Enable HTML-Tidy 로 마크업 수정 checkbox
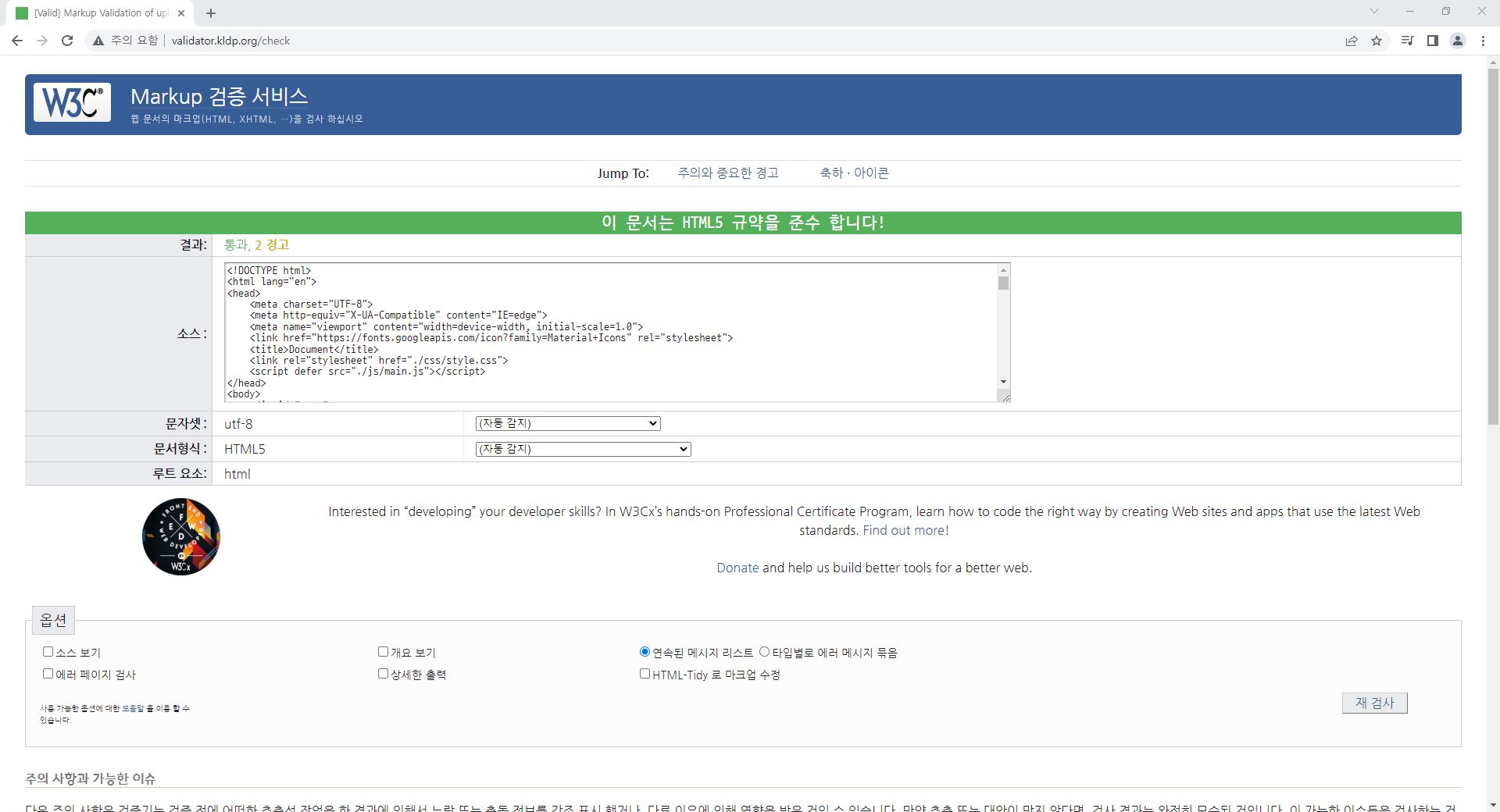Screen dimensions: 1500x812 click(645, 673)
